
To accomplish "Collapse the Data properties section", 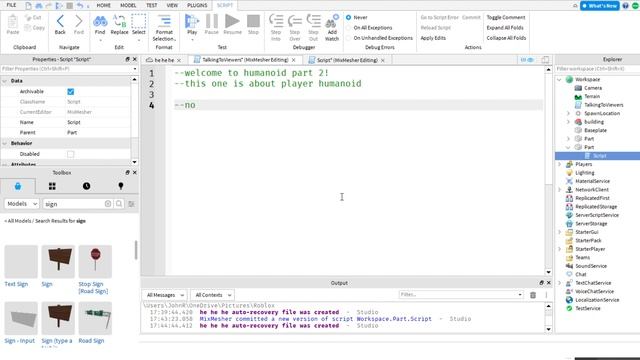I will point(4,81).
